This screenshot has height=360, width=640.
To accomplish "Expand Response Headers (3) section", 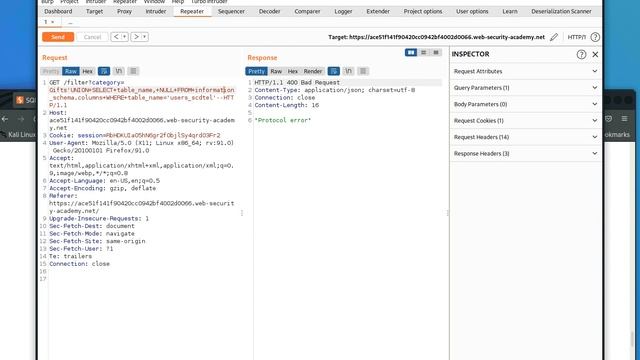I will click(525, 153).
